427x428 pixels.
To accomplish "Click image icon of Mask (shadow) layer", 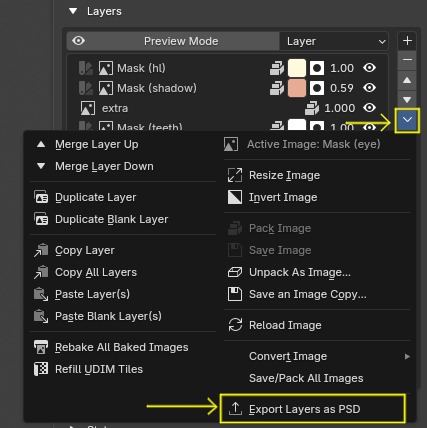I will coord(106,88).
